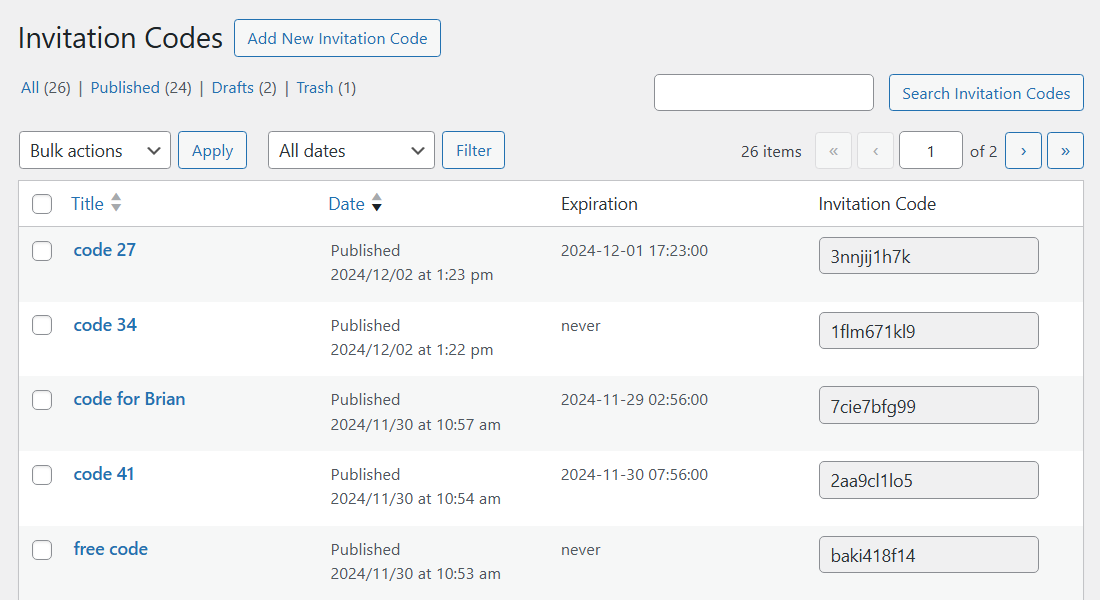This screenshot has height=600, width=1100.
Task: Click date text 2024/12/02 at 1:23 pm
Action: click(412, 274)
